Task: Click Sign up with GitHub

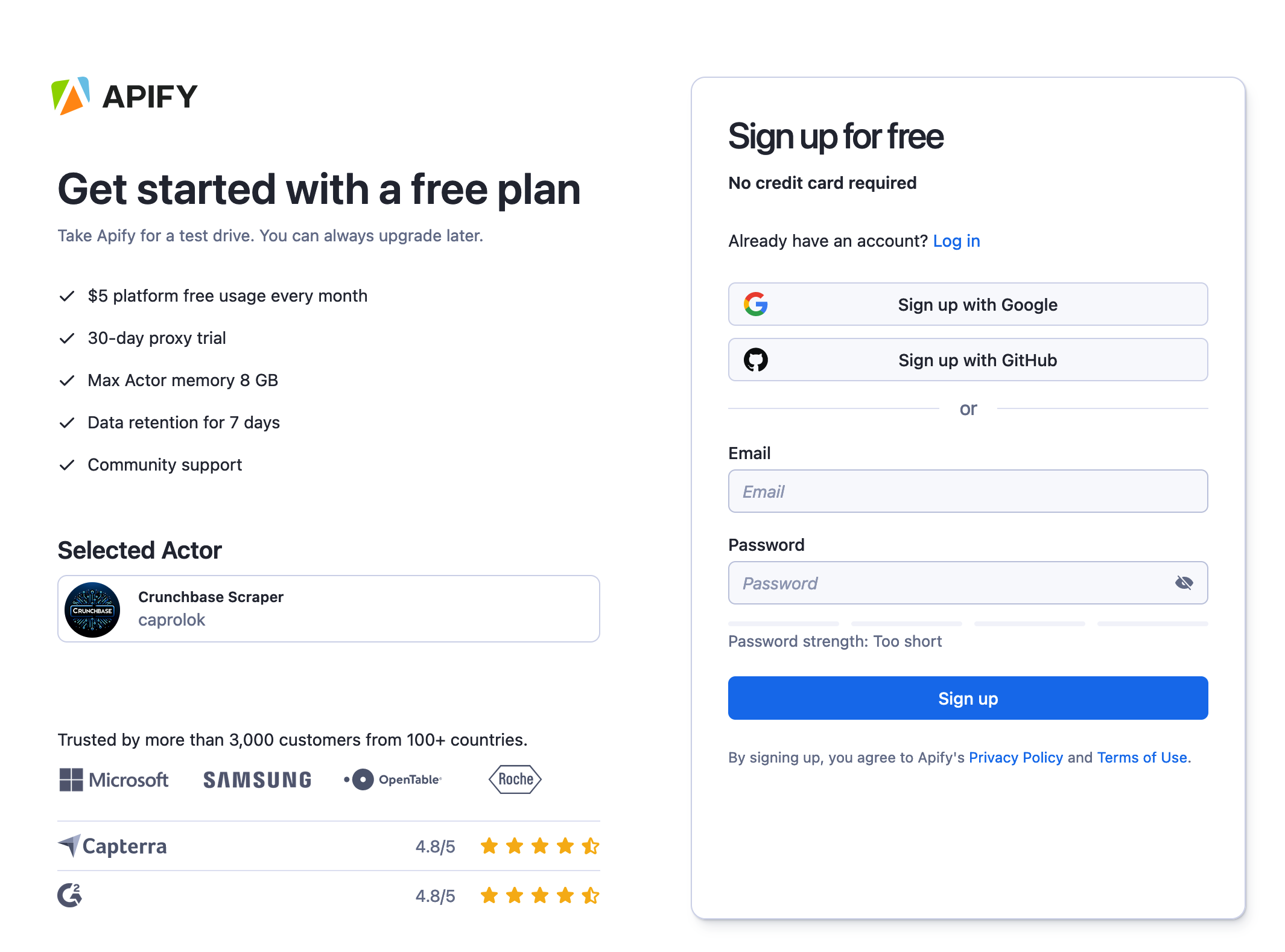Action: tap(968, 360)
